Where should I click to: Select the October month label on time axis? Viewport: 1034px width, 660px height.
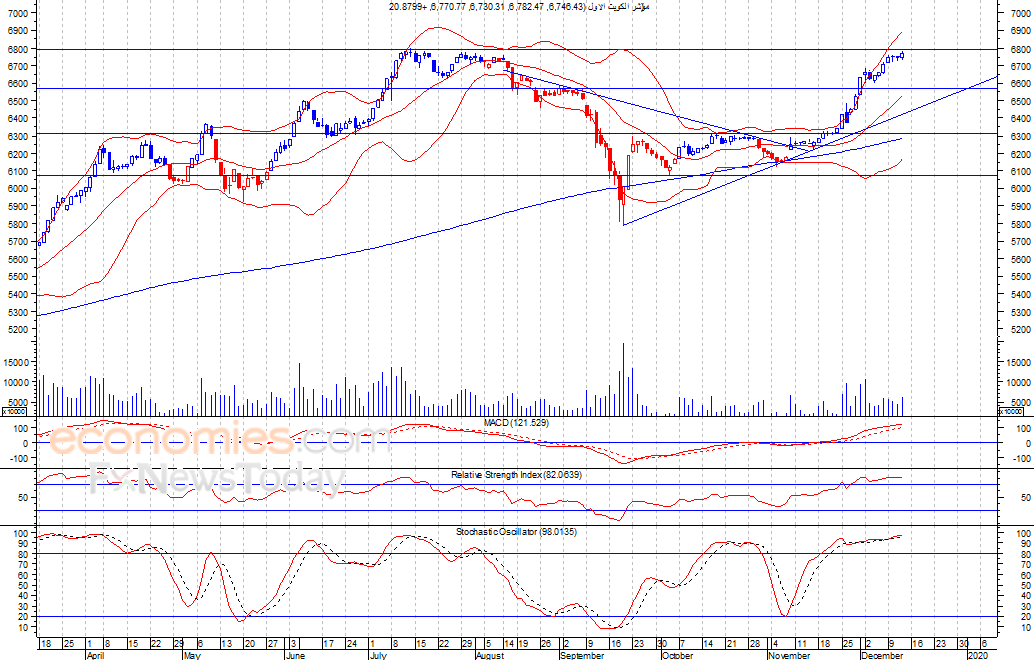pos(677,655)
